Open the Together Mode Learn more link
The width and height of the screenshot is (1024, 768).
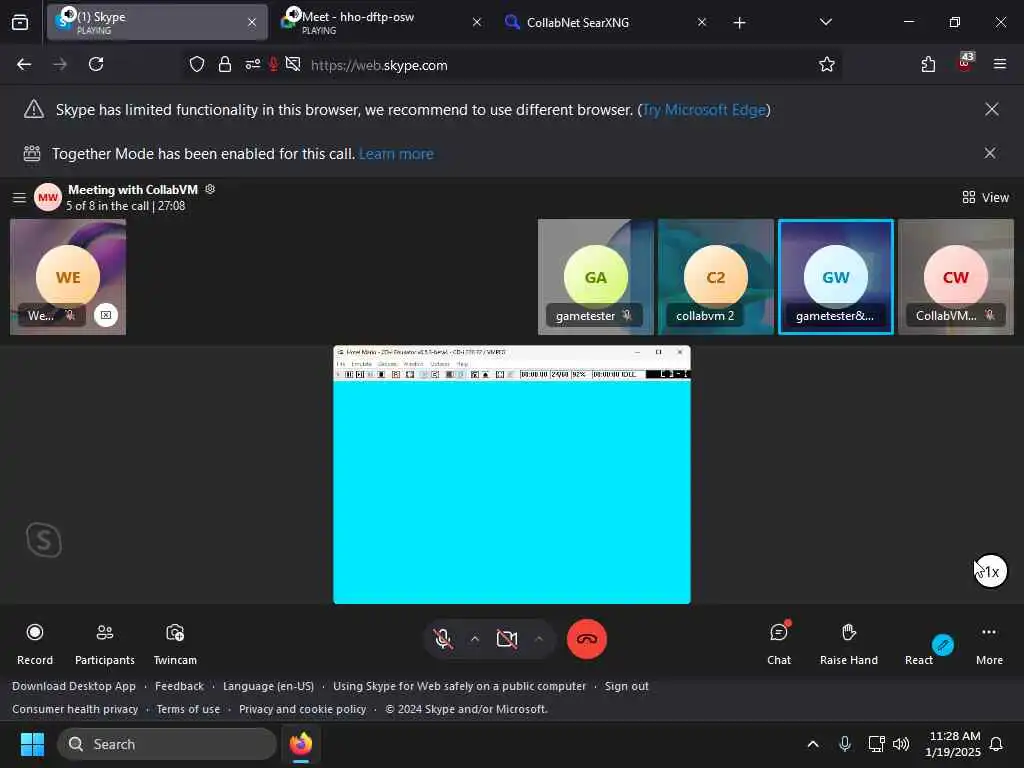pos(396,154)
